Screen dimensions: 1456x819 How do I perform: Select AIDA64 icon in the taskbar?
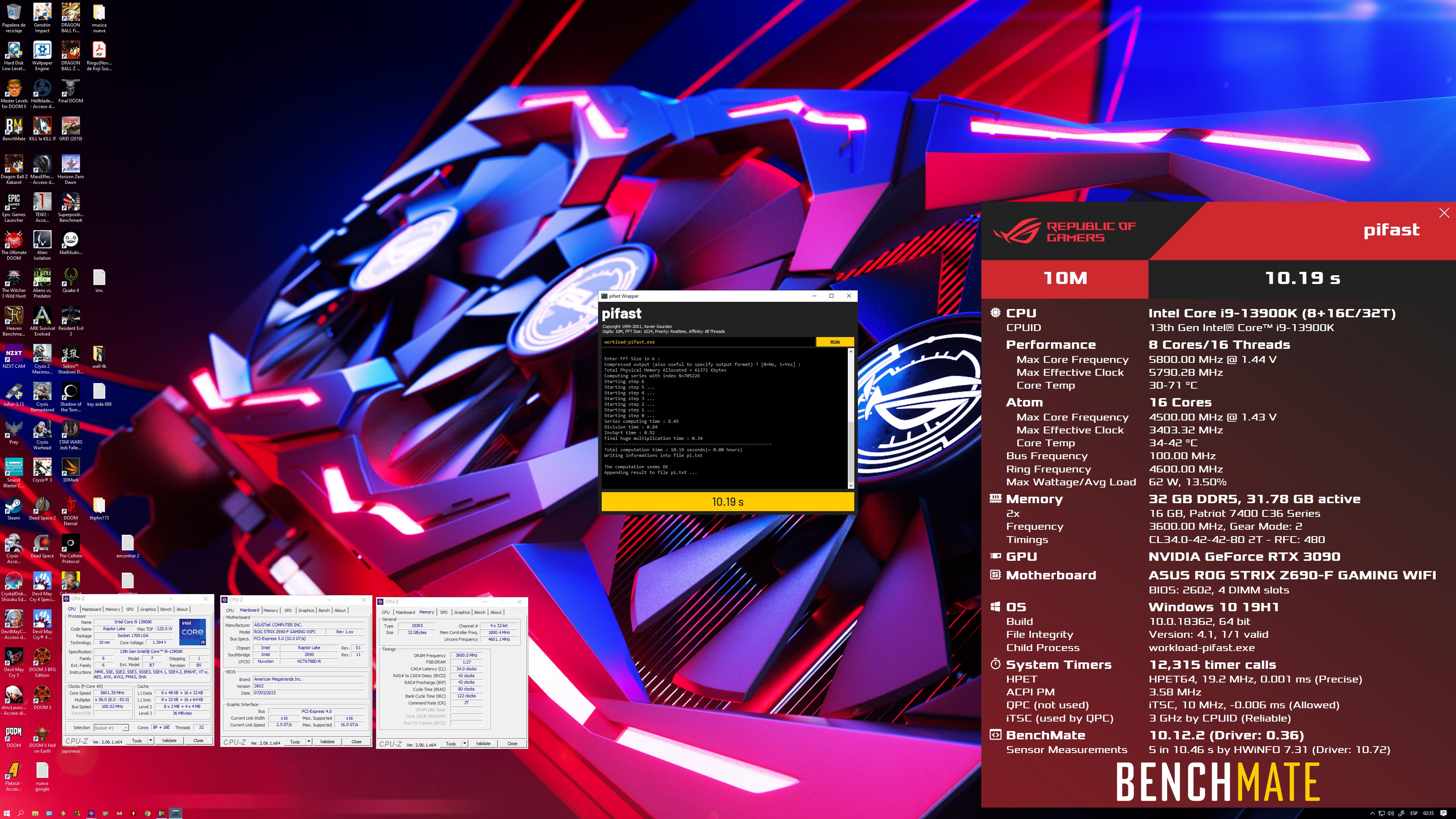pyautogui.click(x=119, y=813)
